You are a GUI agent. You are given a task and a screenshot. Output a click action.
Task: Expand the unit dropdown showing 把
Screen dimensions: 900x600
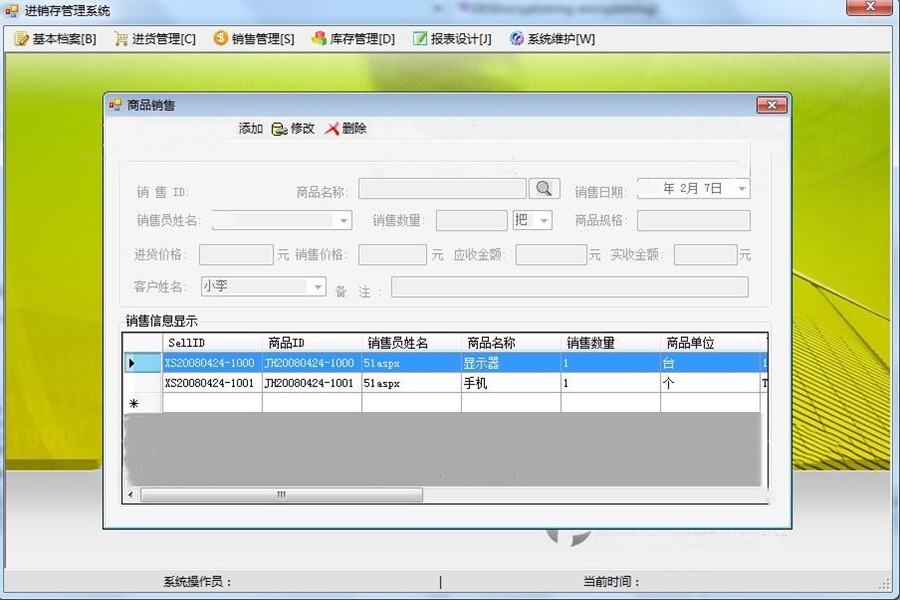[544, 220]
